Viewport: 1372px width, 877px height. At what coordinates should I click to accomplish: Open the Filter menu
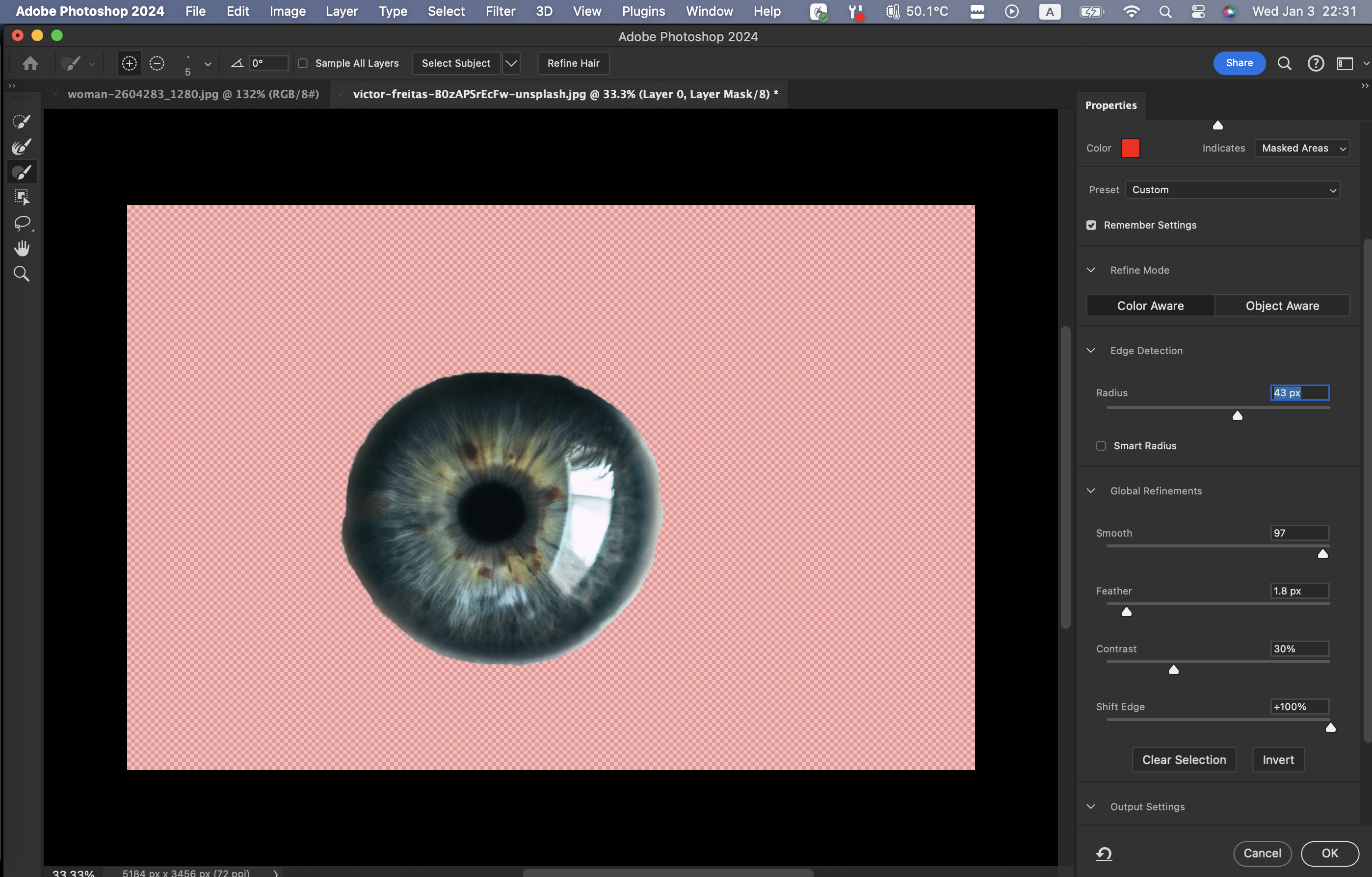500,11
